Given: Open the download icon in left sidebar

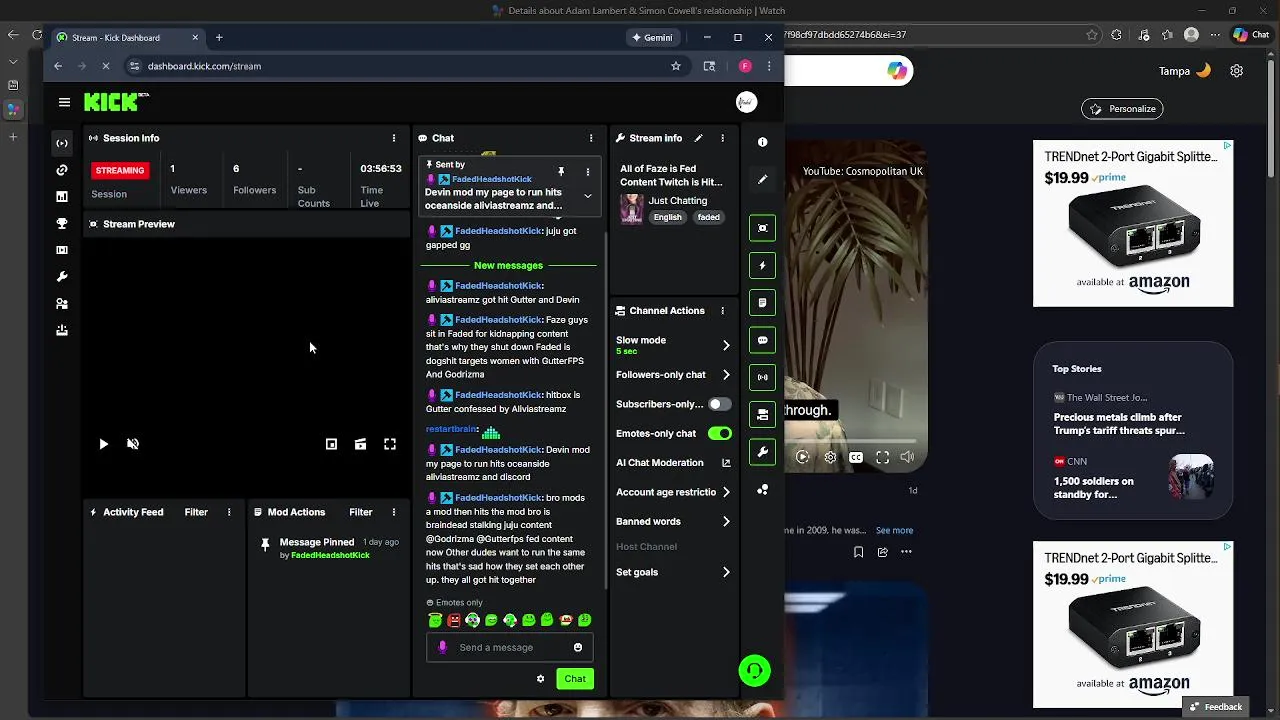Looking at the screenshot, I should [x=62, y=330].
